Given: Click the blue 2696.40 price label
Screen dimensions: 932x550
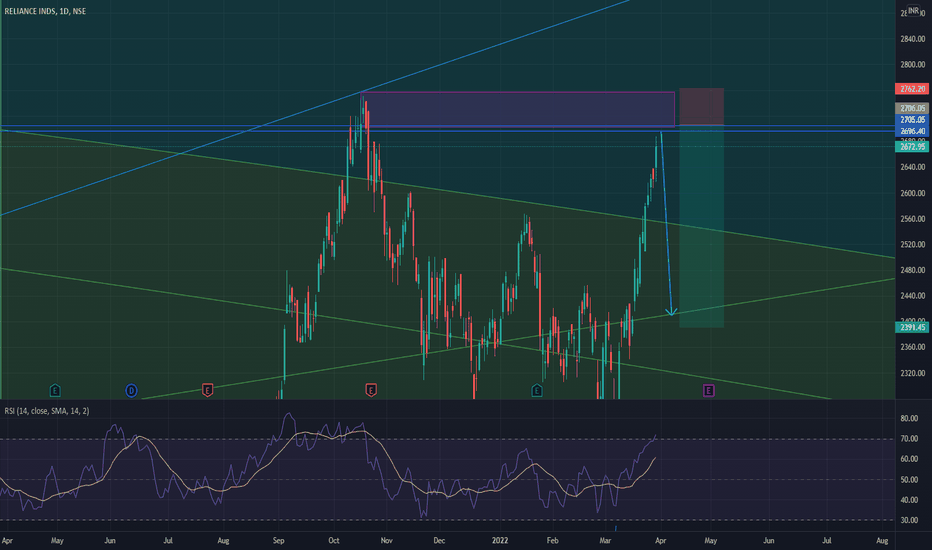Looking at the screenshot, I should [x=912, y=131].
